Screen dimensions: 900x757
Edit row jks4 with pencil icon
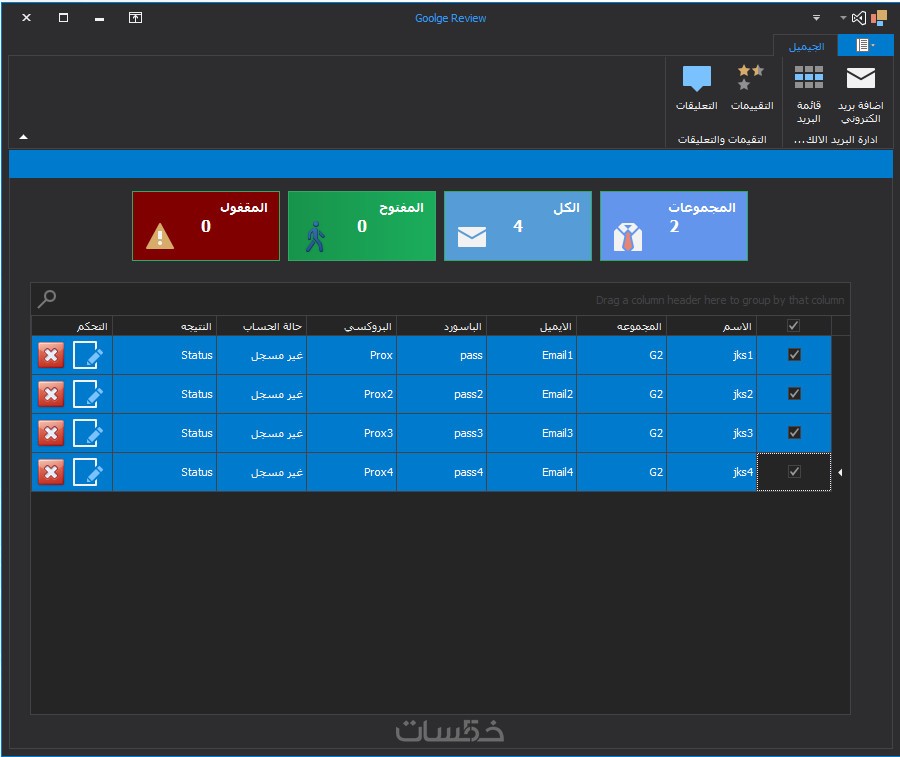[88, 472]
